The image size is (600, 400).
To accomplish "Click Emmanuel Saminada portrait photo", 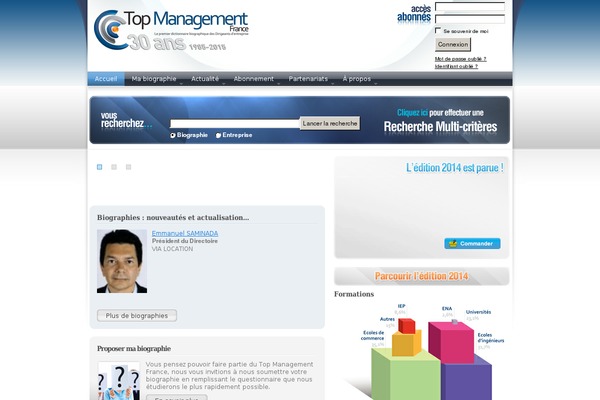I will coord(122,261).
